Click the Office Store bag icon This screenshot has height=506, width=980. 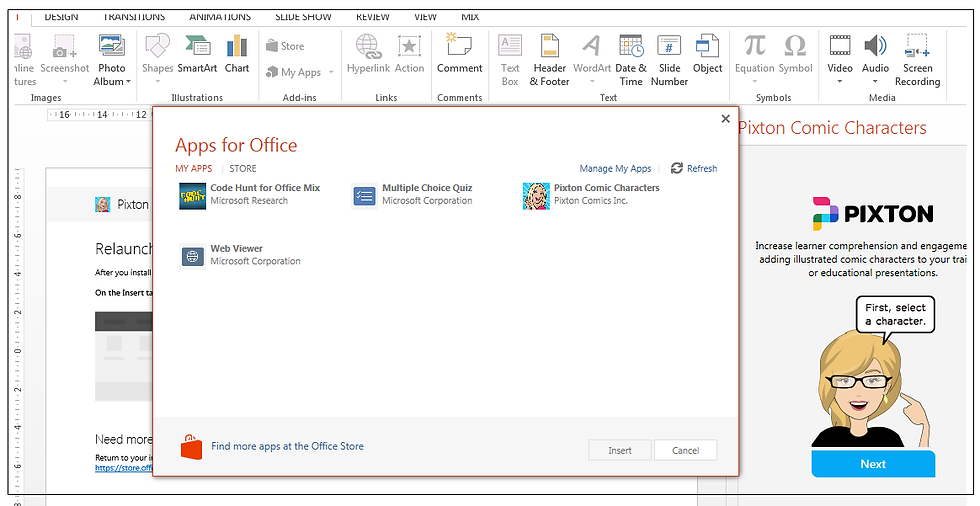click(192, 447)
